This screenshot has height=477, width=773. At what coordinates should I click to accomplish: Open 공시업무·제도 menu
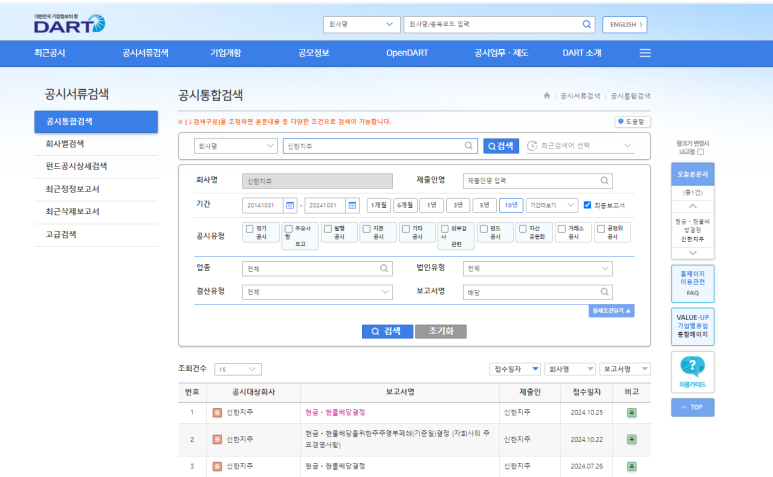click(501, 53)
